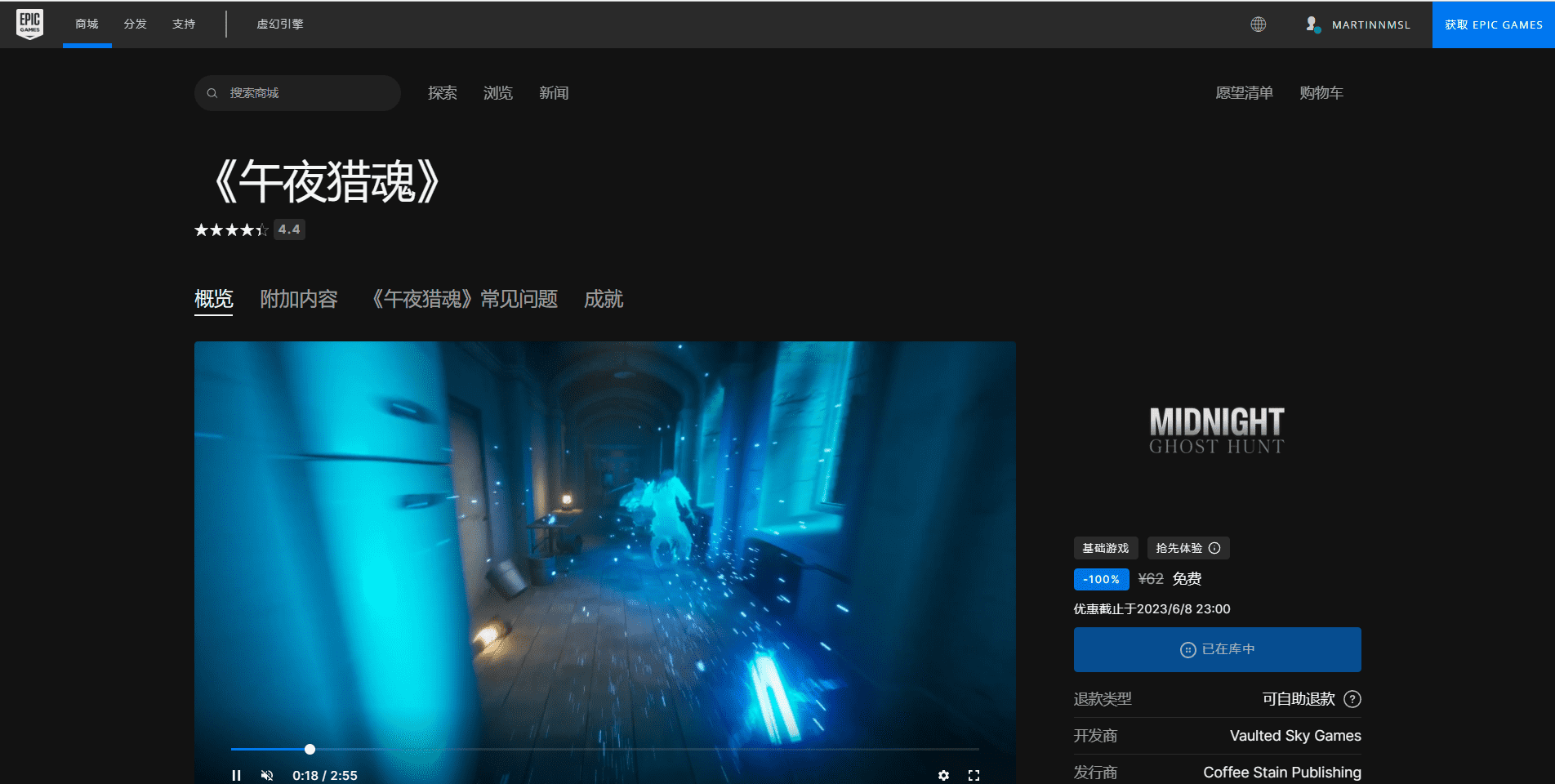Click the 优惠截止于2023/6/8 23:00 text
Viewport: 1555px width, 784px height.
pyautogui.click(x=1152, y=609)
